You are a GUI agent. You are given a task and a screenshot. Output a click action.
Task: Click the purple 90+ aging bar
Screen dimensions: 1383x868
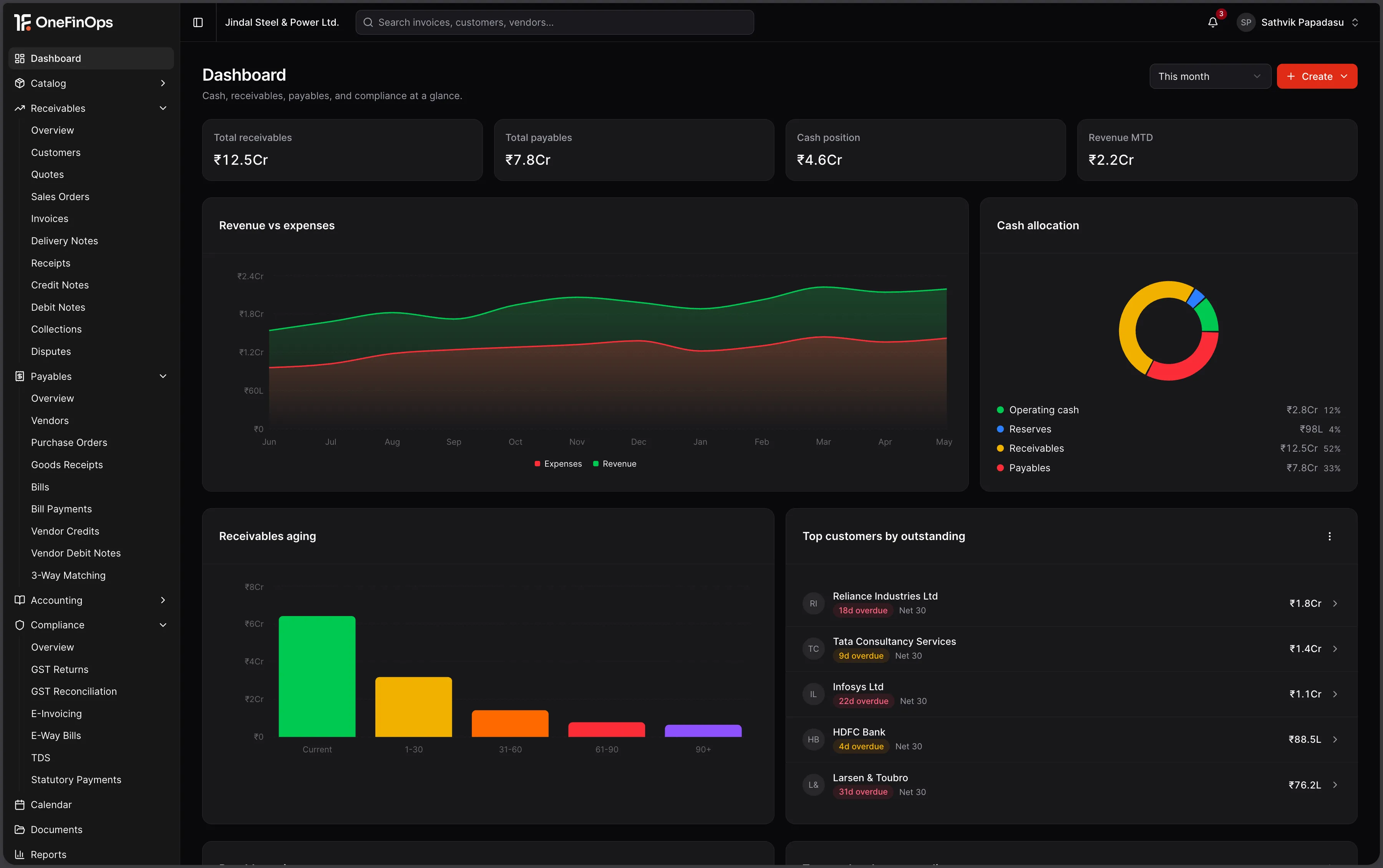tap(703, 731)
